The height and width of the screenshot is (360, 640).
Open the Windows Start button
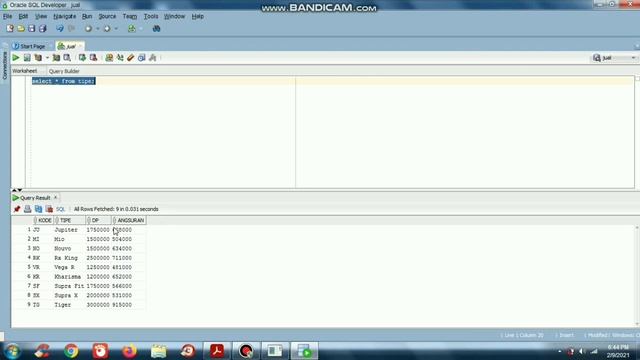tap(12, 351)
